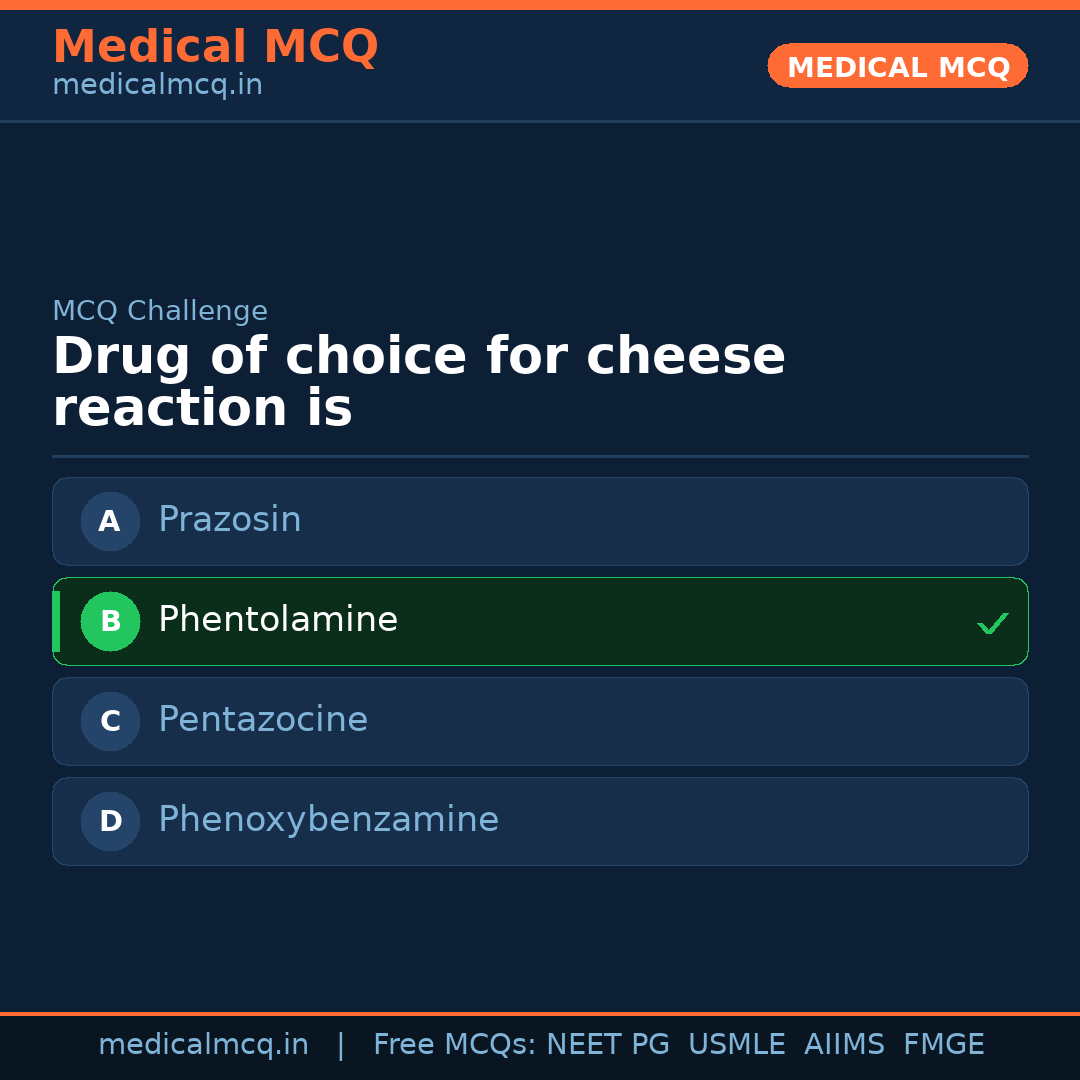
Task: Open medicalmcq.in link under header title
Action: (x=157, y=86)
